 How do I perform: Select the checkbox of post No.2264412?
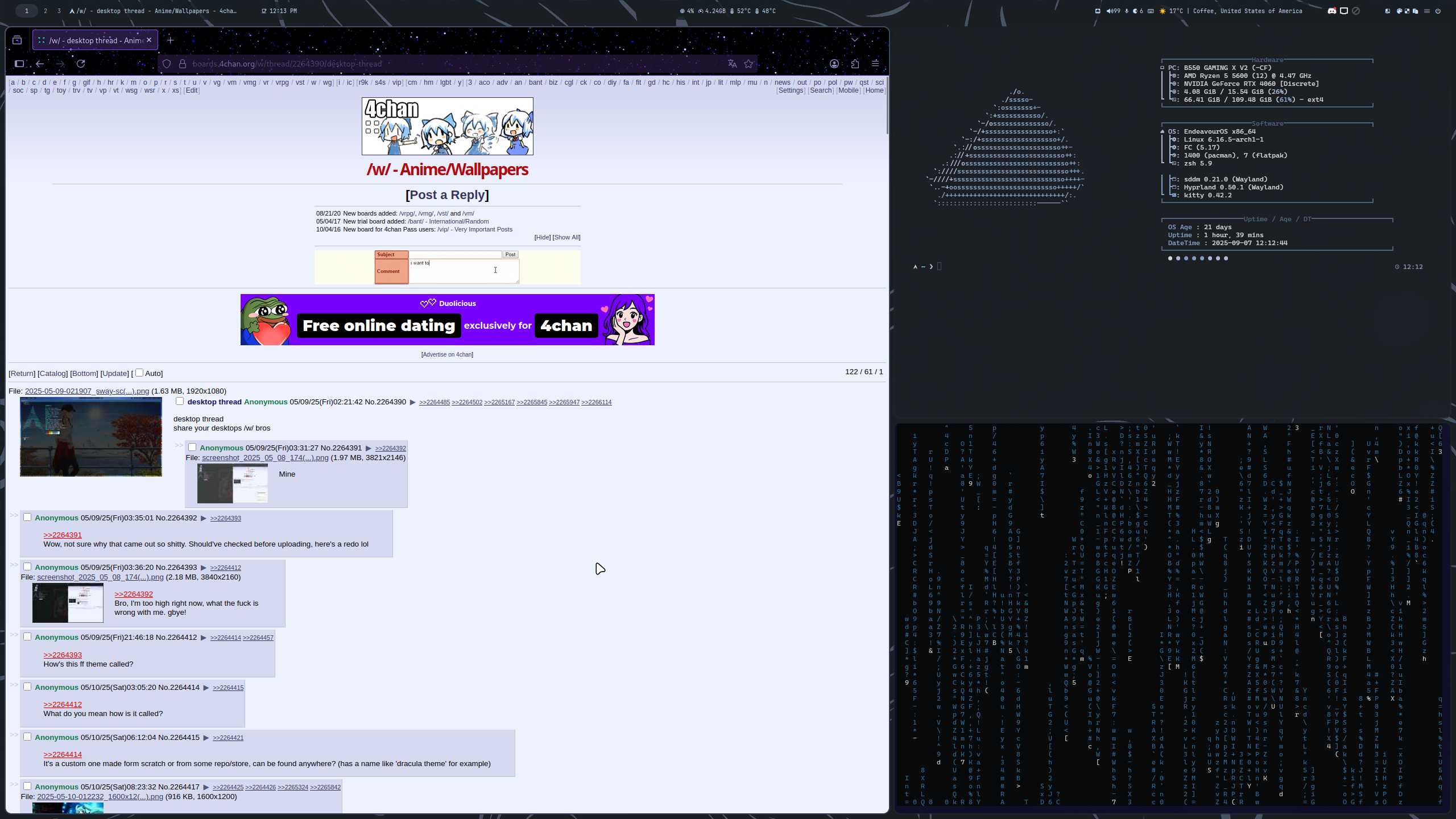[27, 636]
